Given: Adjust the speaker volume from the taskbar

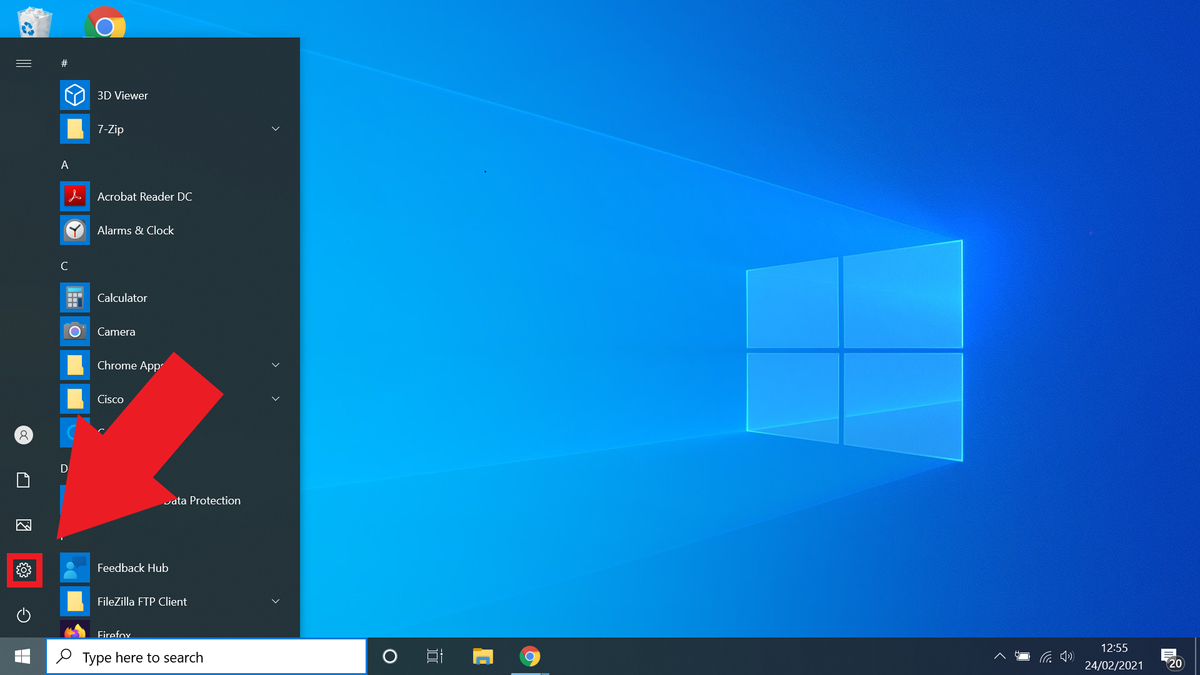Looking at the screenshot, I should coord(1068,656).
